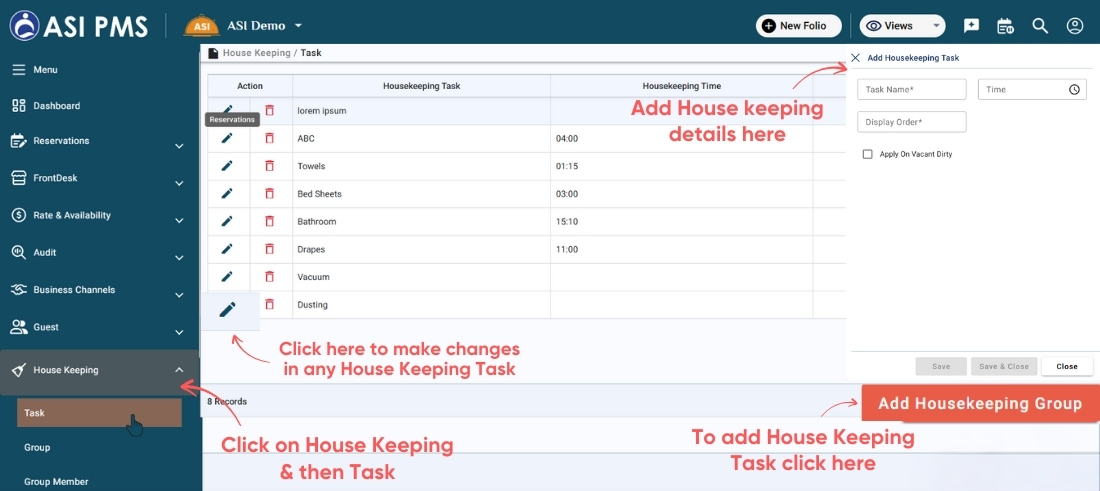The image size is (1100, 491).
Task: Select Group under House Keeping
Action: [x=37, y=447]
